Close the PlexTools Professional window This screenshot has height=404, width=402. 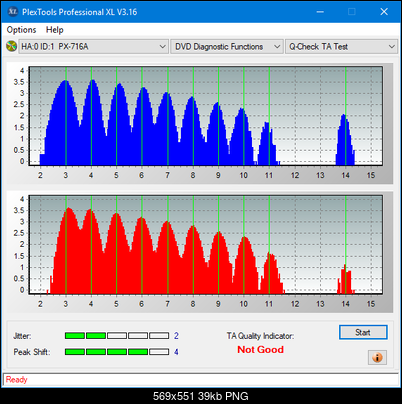384,12
